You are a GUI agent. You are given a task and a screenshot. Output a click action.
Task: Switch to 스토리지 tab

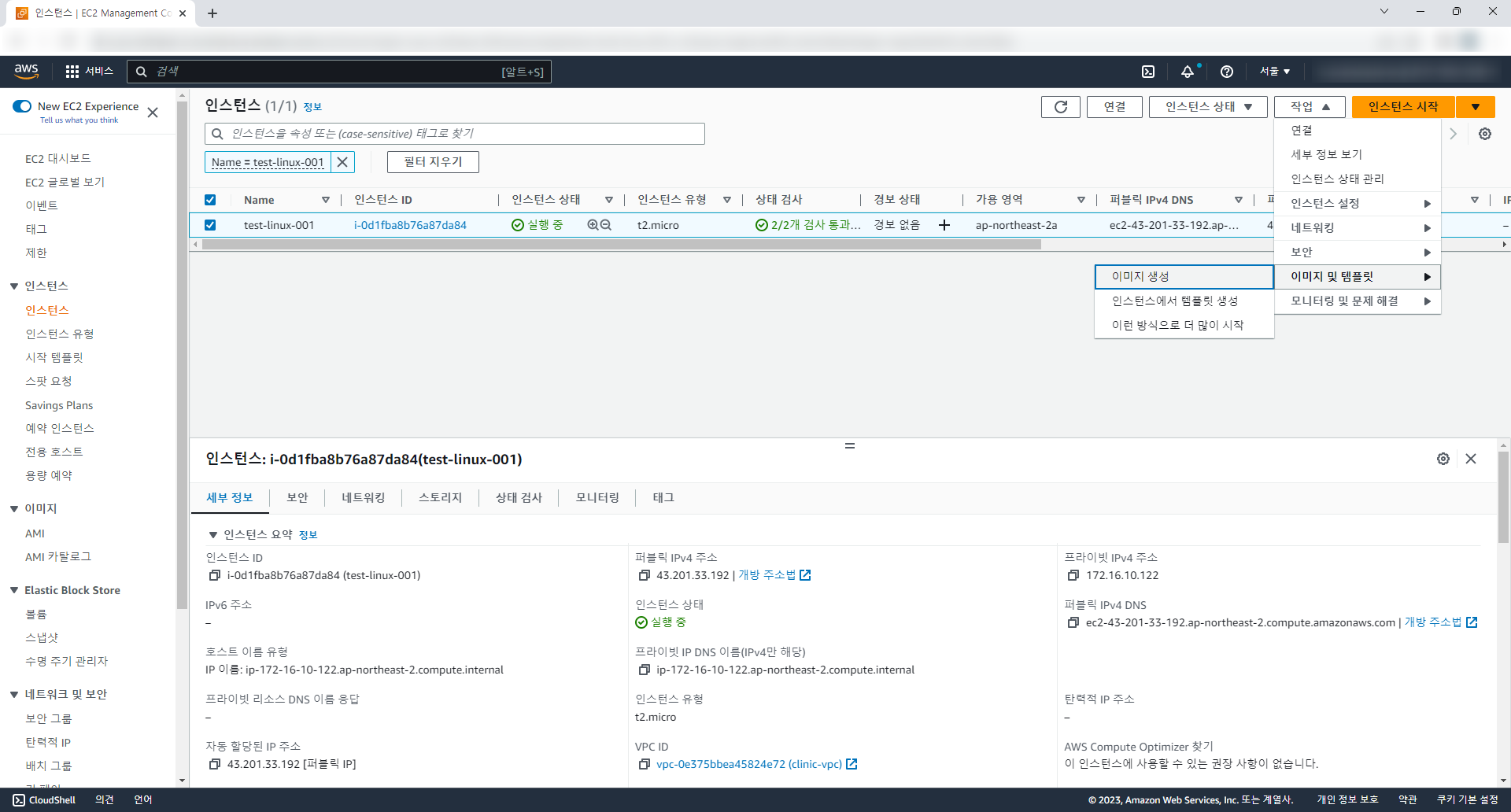[440, 498]
